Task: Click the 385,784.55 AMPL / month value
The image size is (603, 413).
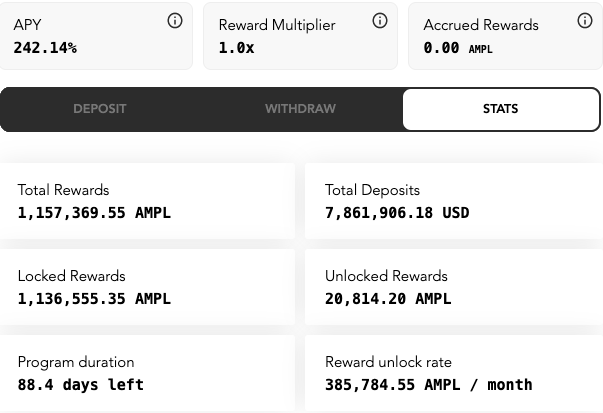Action: pos(429,385)
